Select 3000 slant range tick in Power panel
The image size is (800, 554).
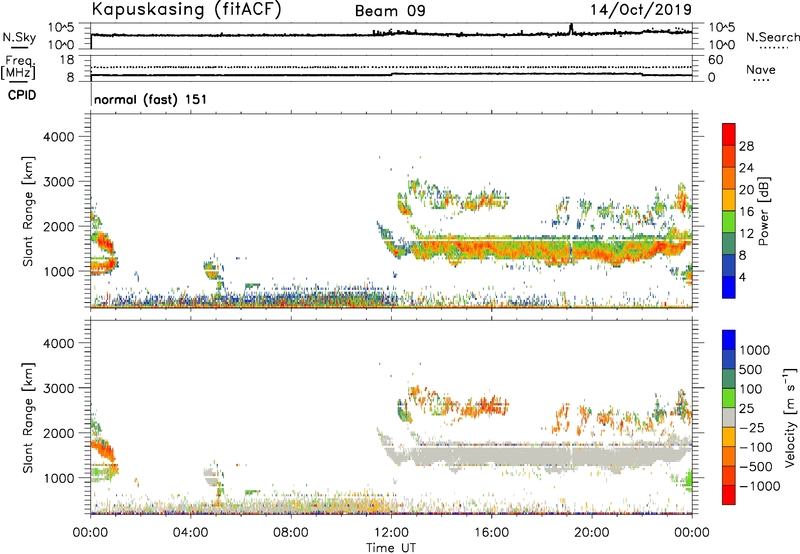[x=58, y=182]
